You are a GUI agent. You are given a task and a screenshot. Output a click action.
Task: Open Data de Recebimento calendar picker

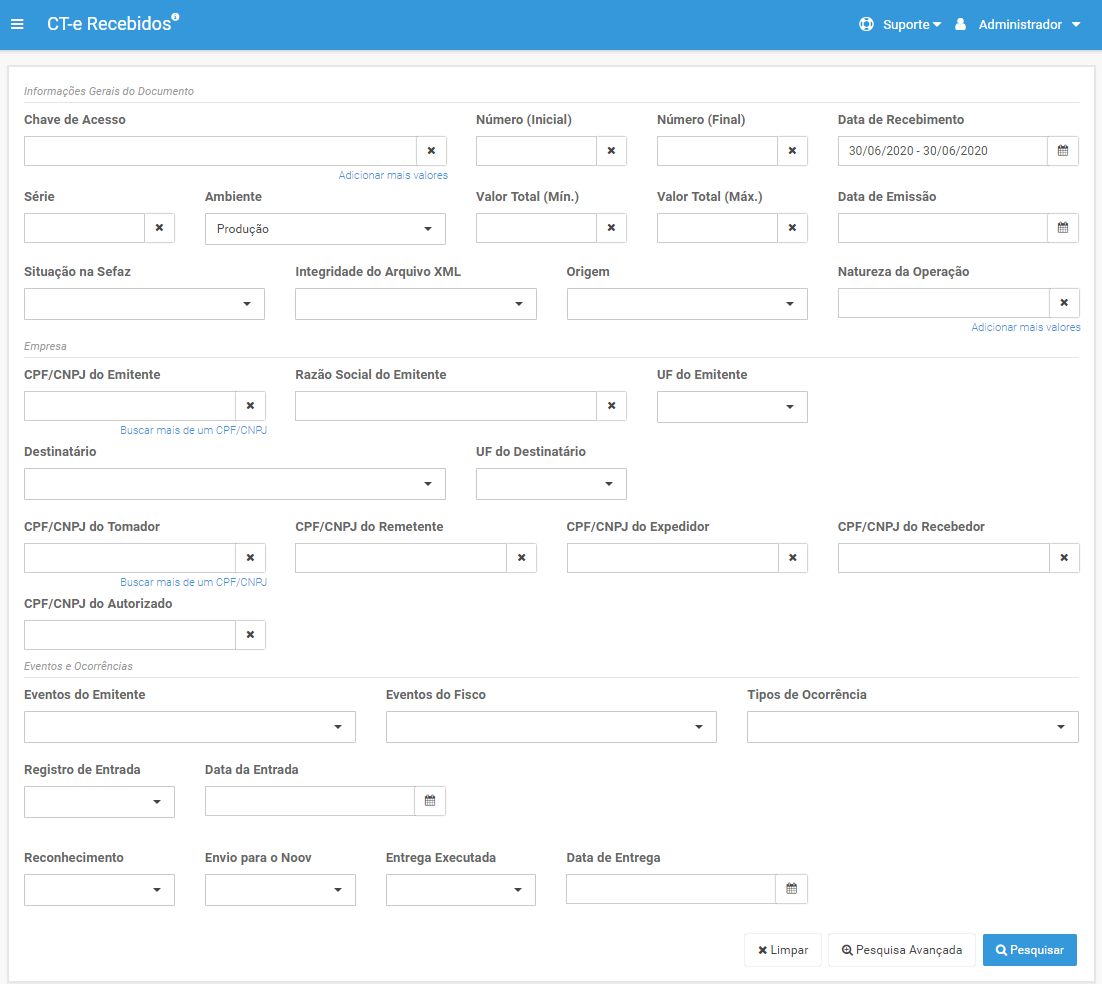[1063, 151]
